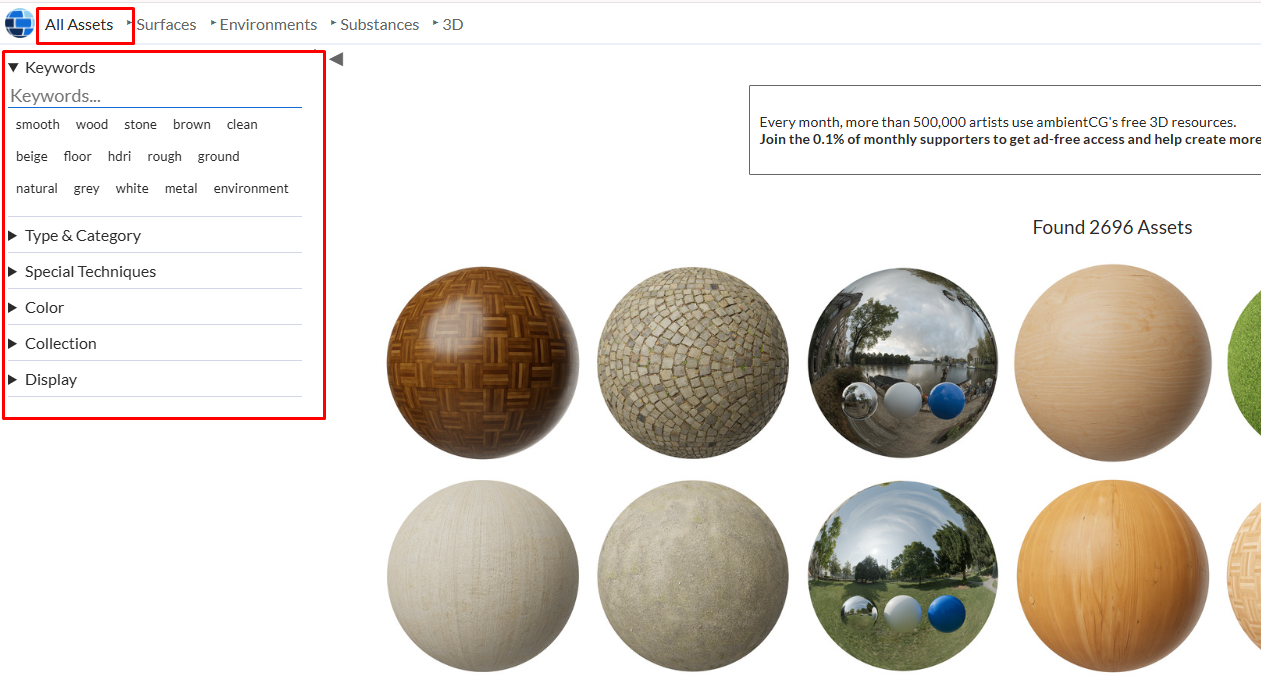Open the light maple wood sphere asset
1261x685 pixels.
(1113, 363)
